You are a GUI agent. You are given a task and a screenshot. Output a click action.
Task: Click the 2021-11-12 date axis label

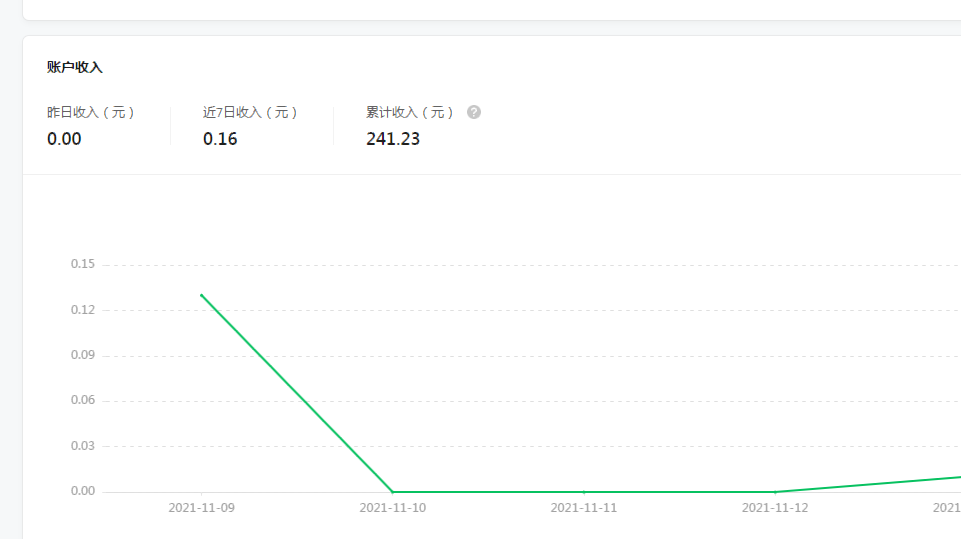775,508
